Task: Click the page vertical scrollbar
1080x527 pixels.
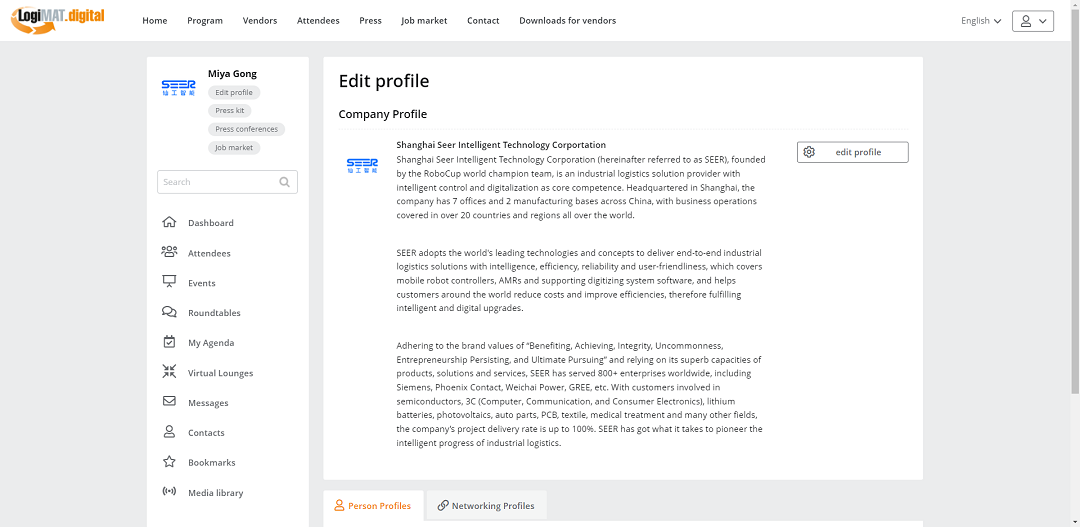Action: pyautogui.click(x=1075, y=200)
